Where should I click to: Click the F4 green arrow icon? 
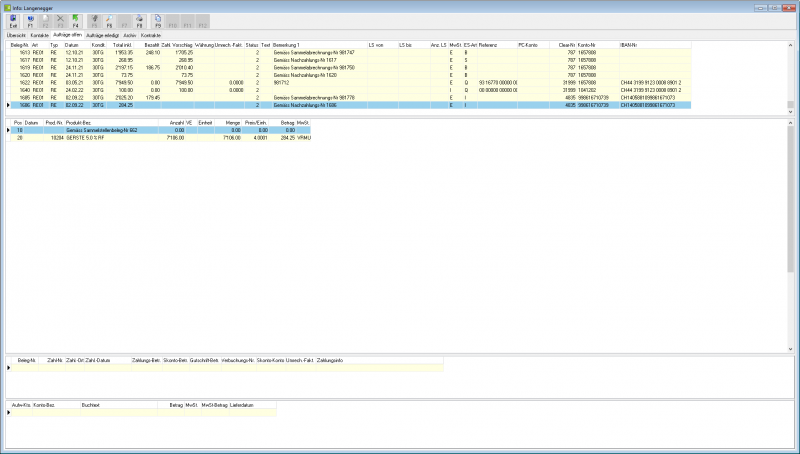(x=76, y=21)
